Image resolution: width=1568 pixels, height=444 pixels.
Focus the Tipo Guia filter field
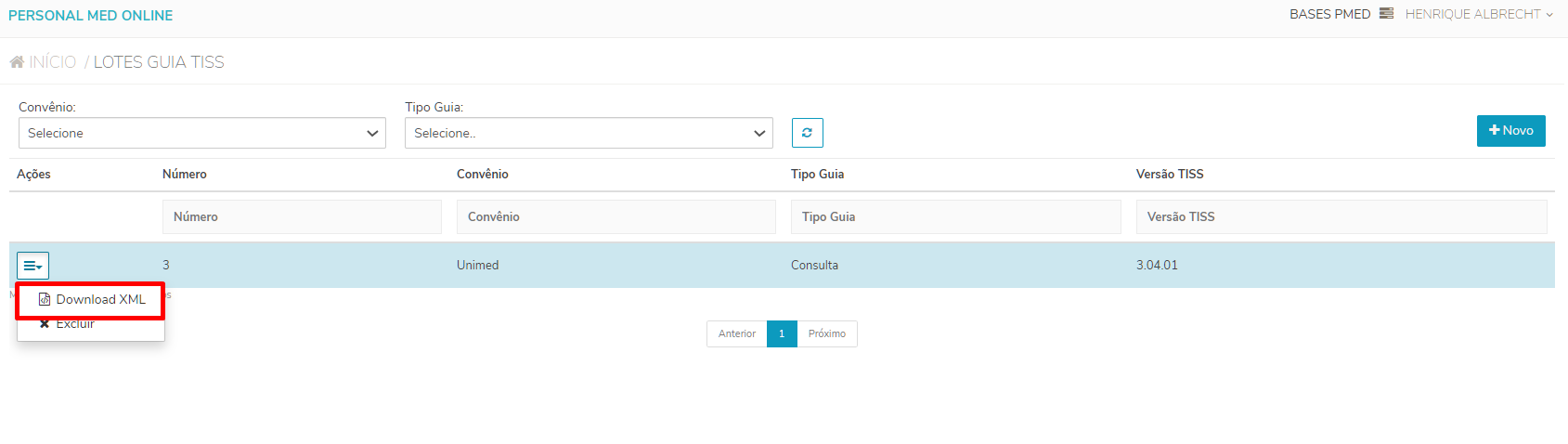click(956, 216)
